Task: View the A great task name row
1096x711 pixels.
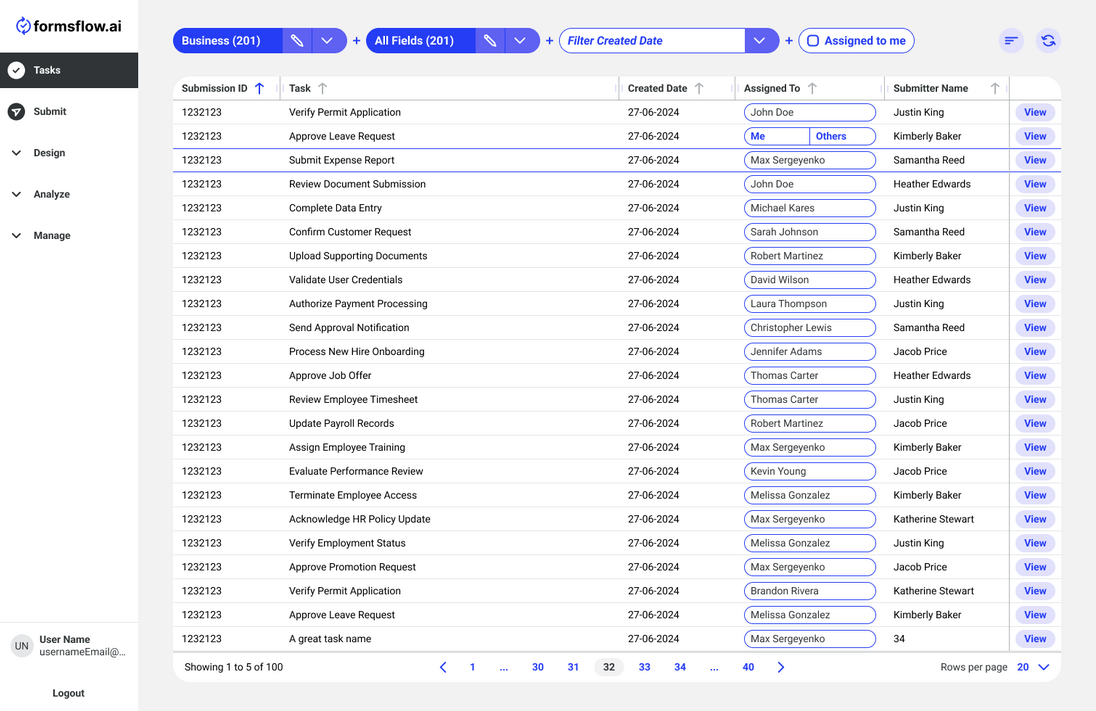Action: (1035, 639)
